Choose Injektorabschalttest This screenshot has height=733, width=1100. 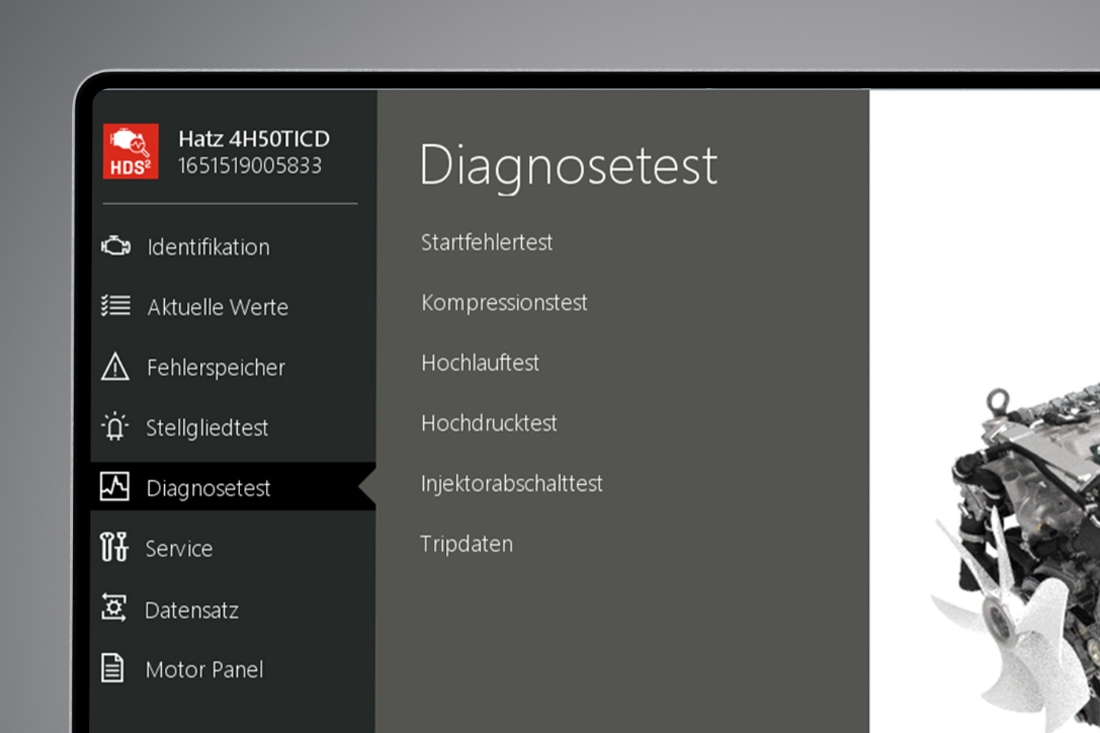[x=512, y=484]
